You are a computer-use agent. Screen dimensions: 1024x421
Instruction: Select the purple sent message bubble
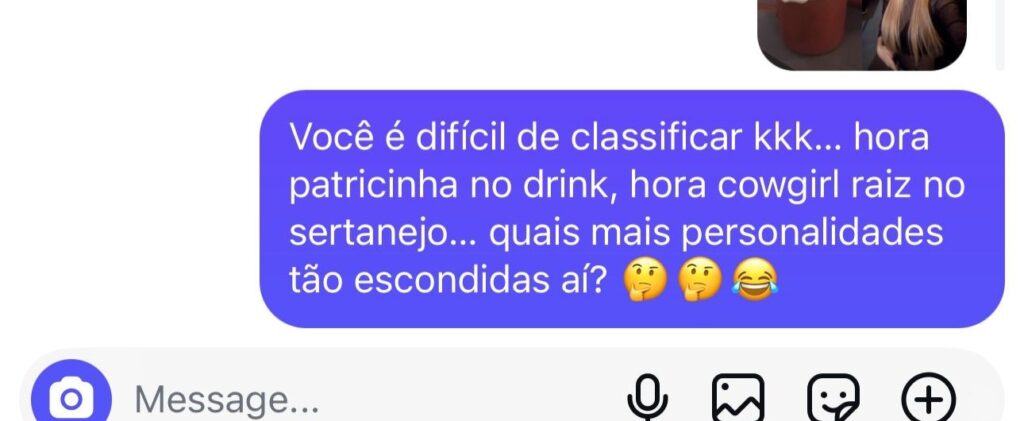[632, 209]
